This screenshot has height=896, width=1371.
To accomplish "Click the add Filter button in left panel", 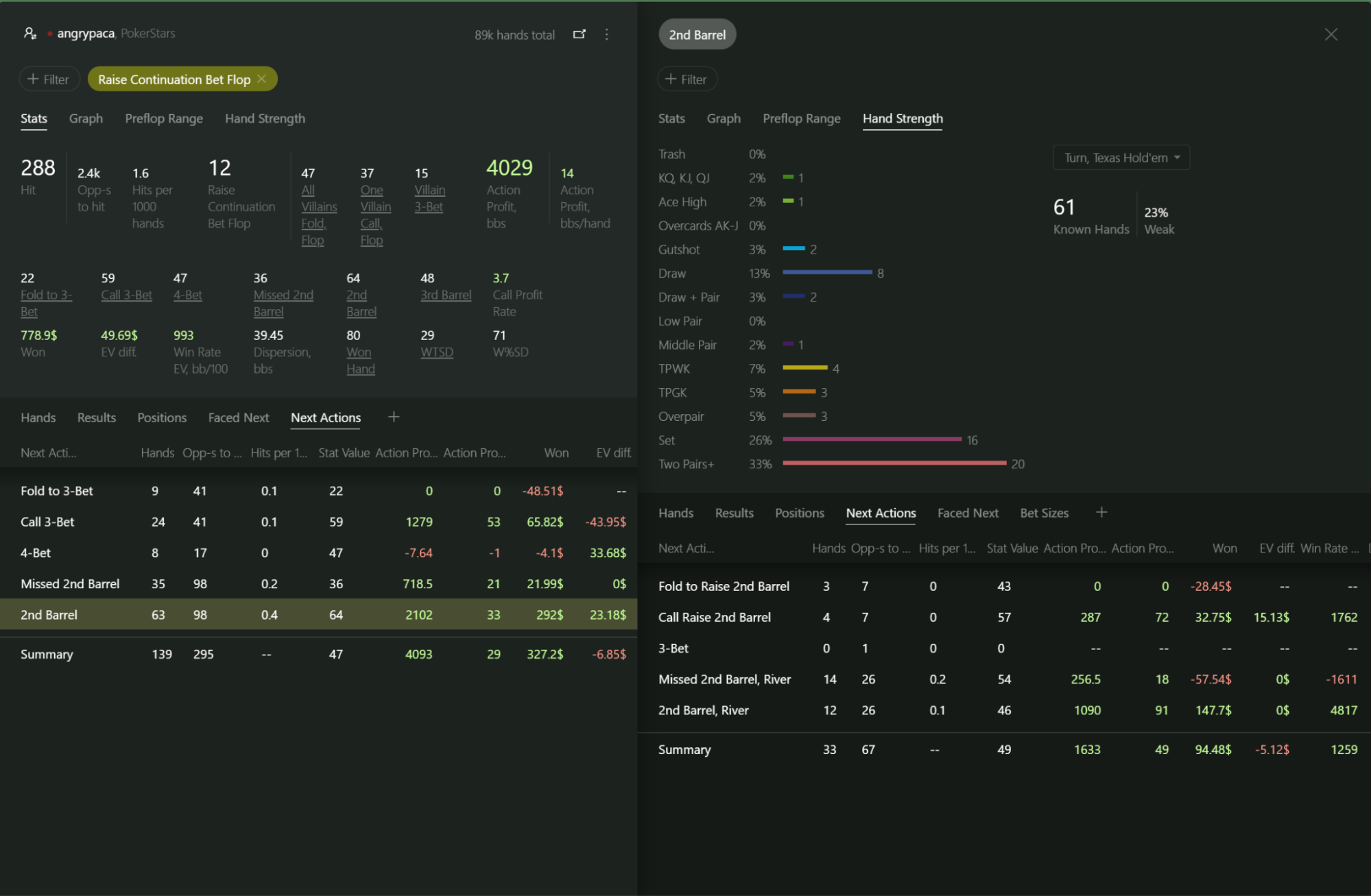I will coord(49,79).
